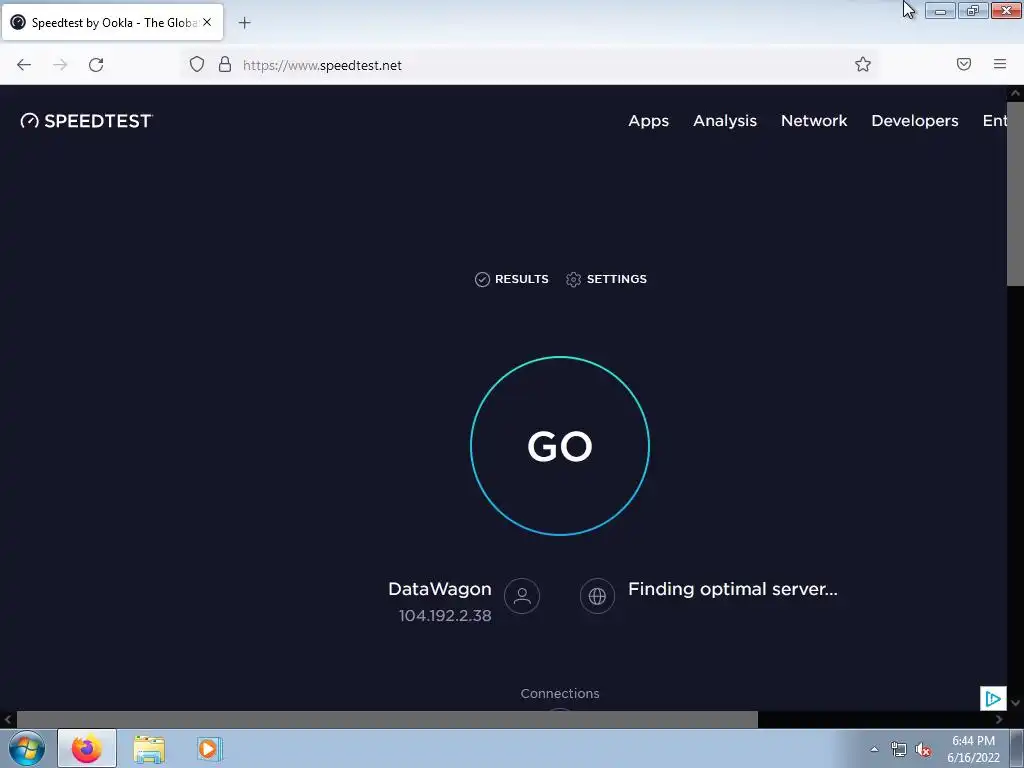The height and width of the screenshot is (768, 1024).
Task: Open the Network menu item
Action: (x=814, y=121)
